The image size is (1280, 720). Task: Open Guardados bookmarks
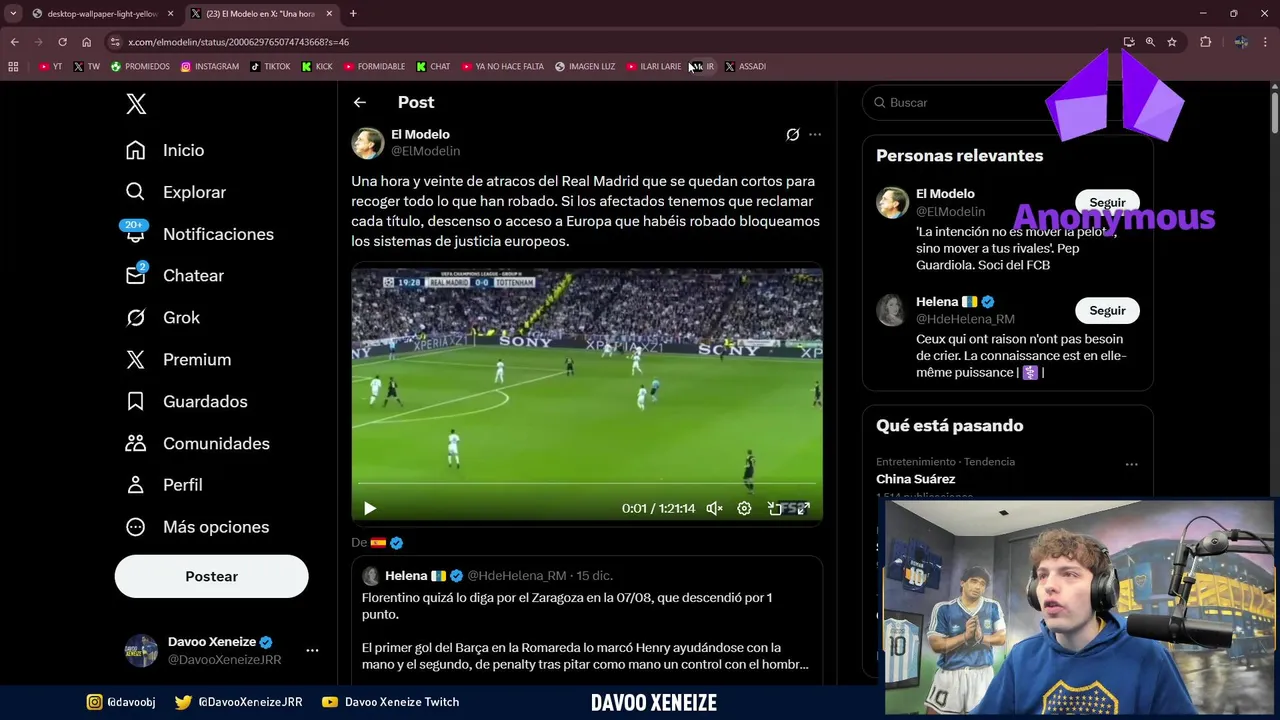click(x=186, y=402)
